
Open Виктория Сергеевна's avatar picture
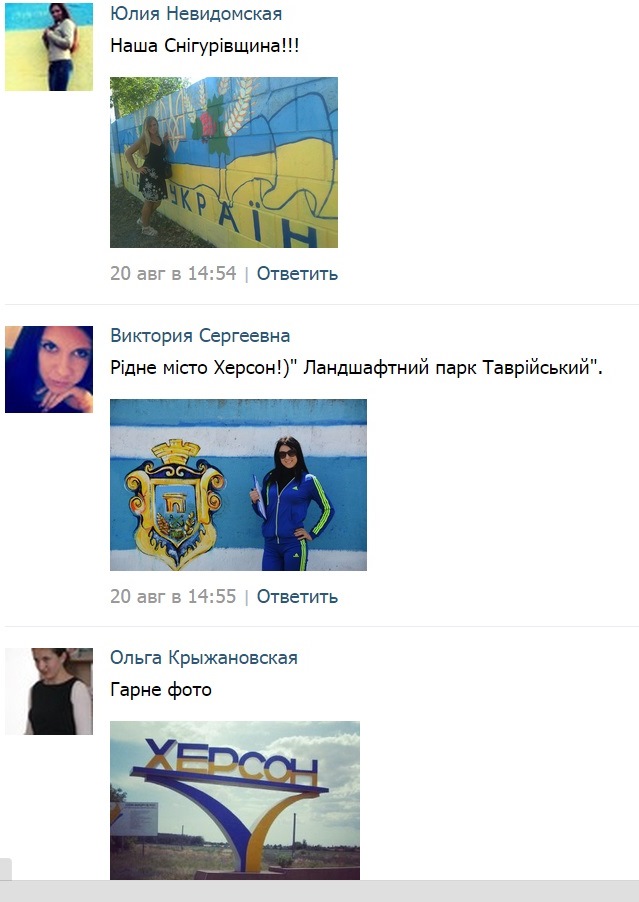click(x=49, y=369)
